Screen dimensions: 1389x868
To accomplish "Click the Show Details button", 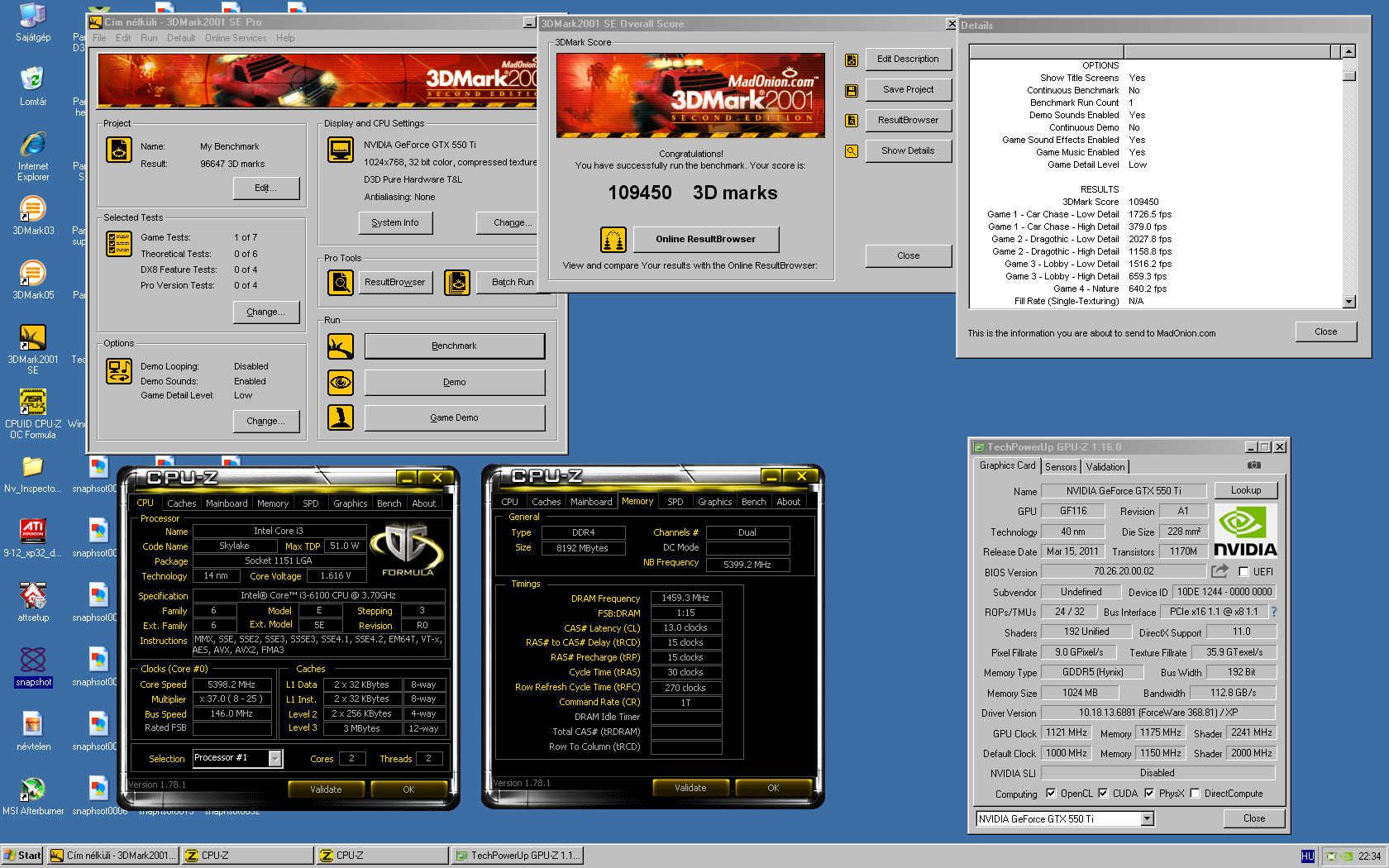I will click(x=908, y=151).
